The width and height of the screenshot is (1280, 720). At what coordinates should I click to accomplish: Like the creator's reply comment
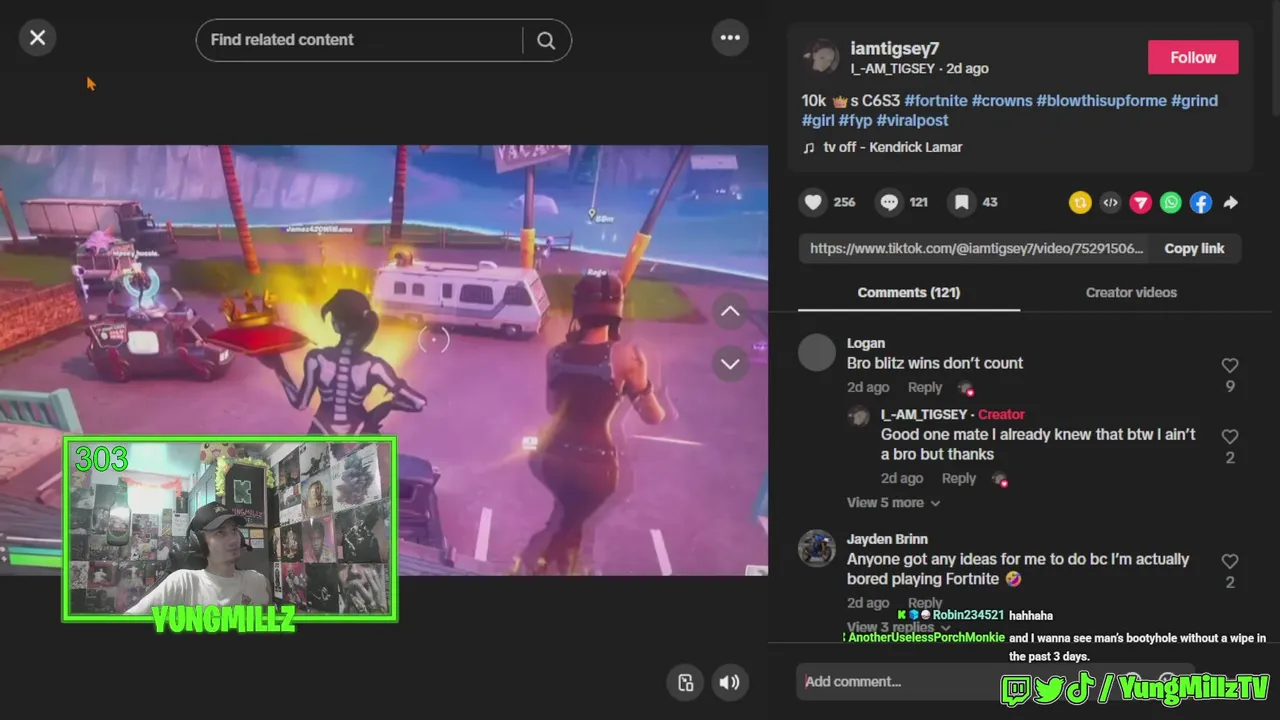click(1230, 437)
